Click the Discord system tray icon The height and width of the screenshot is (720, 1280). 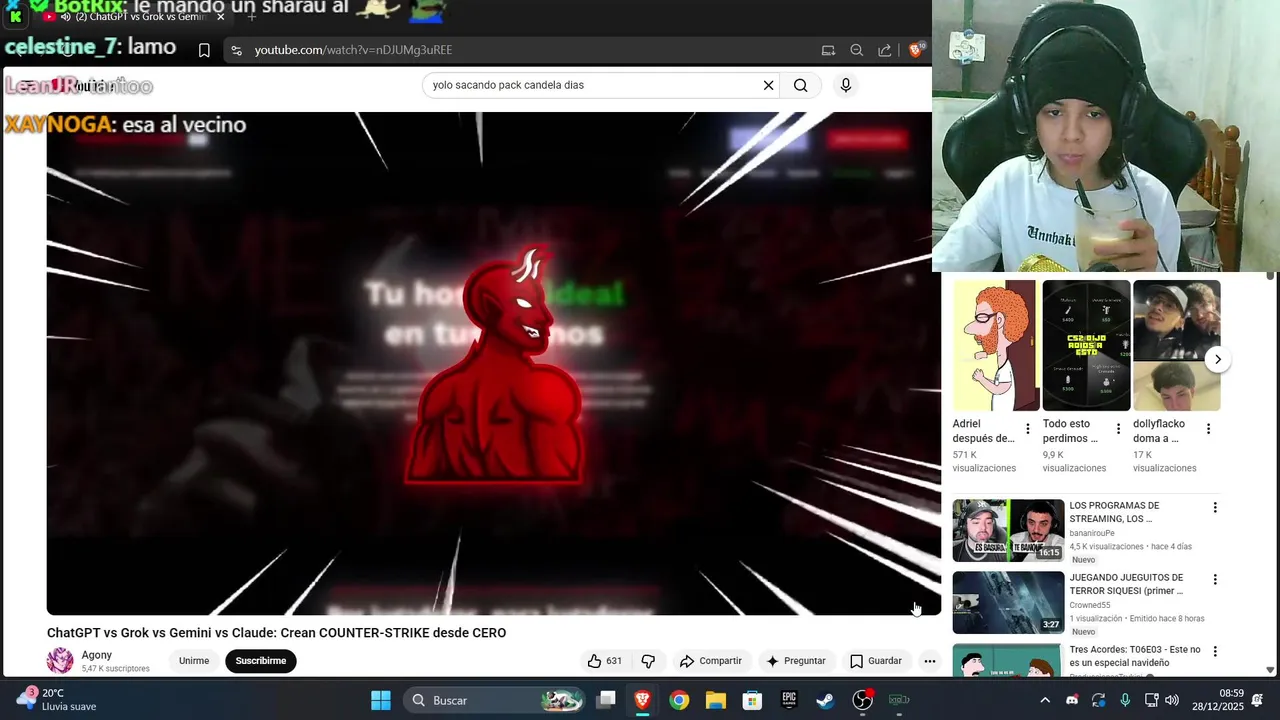pos(1072,700)
